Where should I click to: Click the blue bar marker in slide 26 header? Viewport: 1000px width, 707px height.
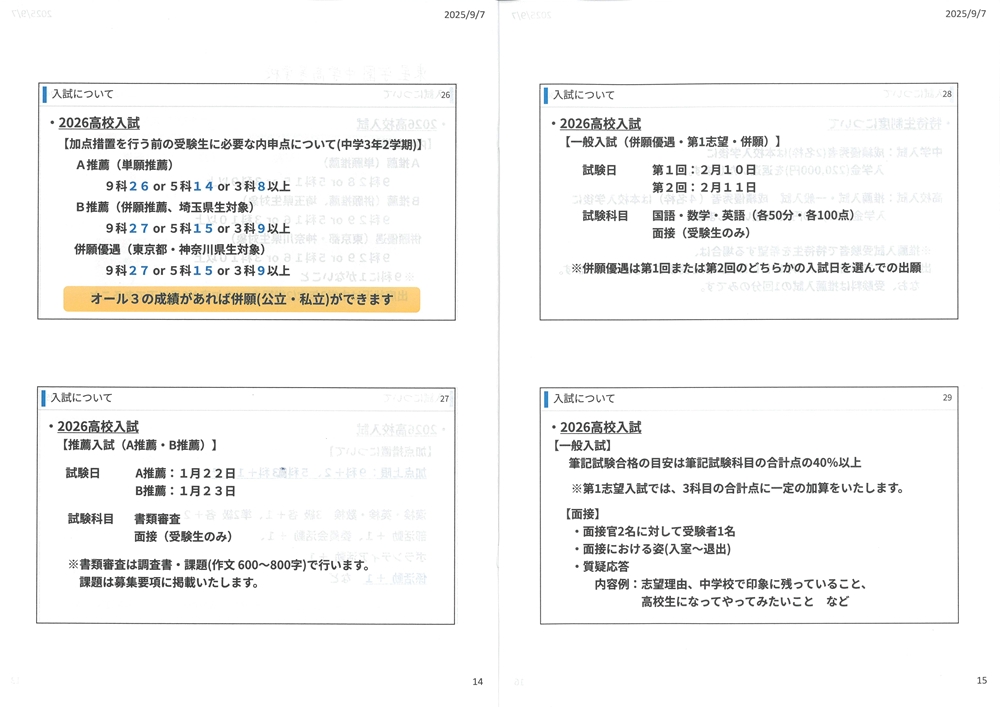(x=45, y=95)
